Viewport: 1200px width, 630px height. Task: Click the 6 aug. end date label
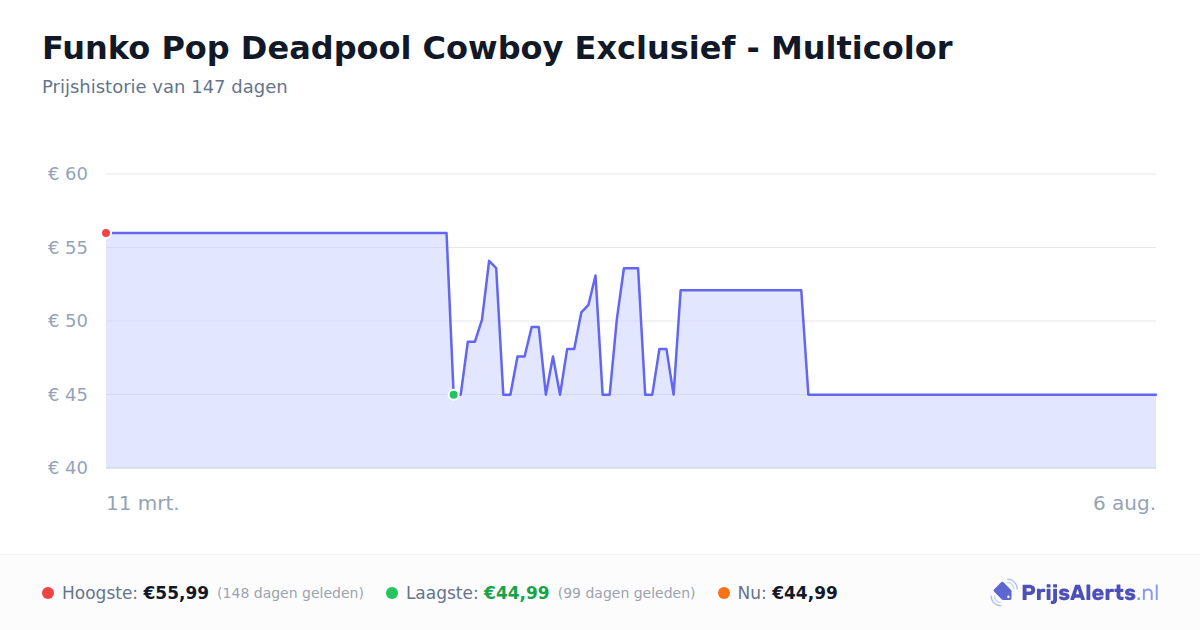(1124, 503)
